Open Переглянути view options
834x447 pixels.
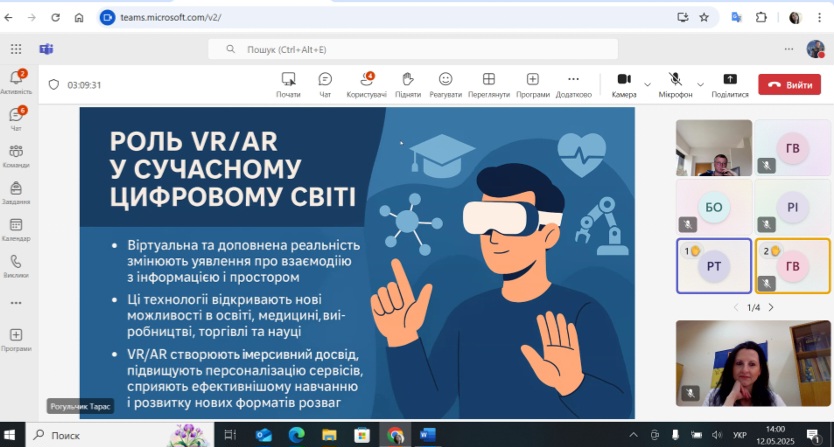coord(488,83)
